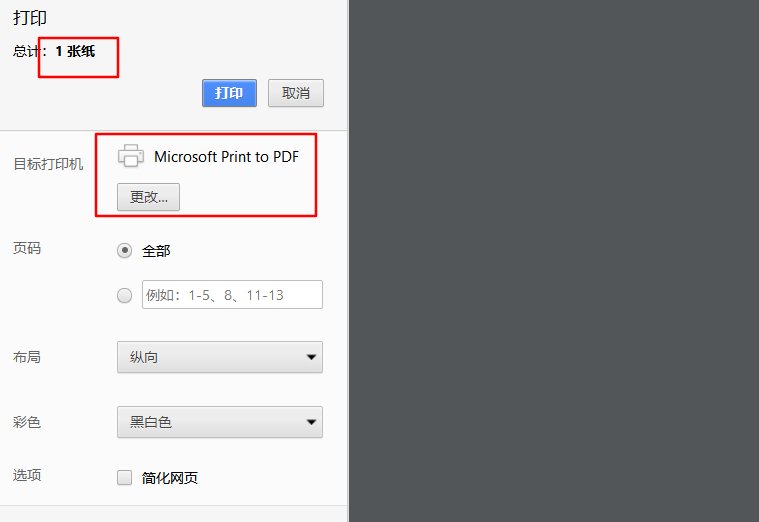The image size is (759, 522).
Task: Click the 取消 button
Action: (295, 93)
